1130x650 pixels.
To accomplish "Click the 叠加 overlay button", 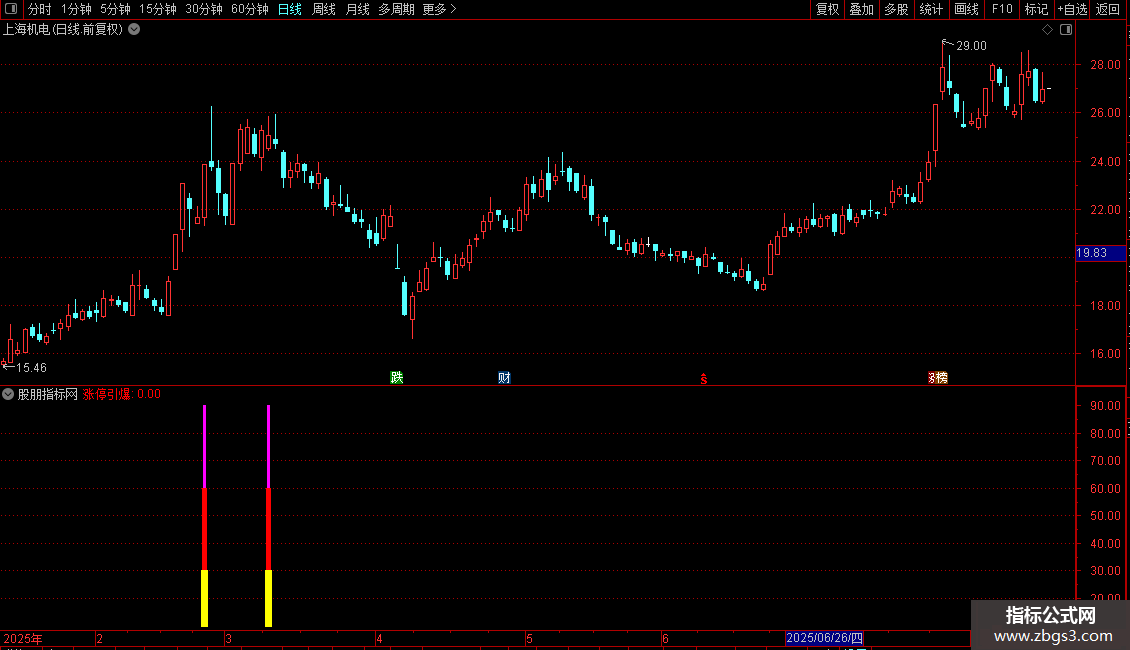I will point(861,9).
